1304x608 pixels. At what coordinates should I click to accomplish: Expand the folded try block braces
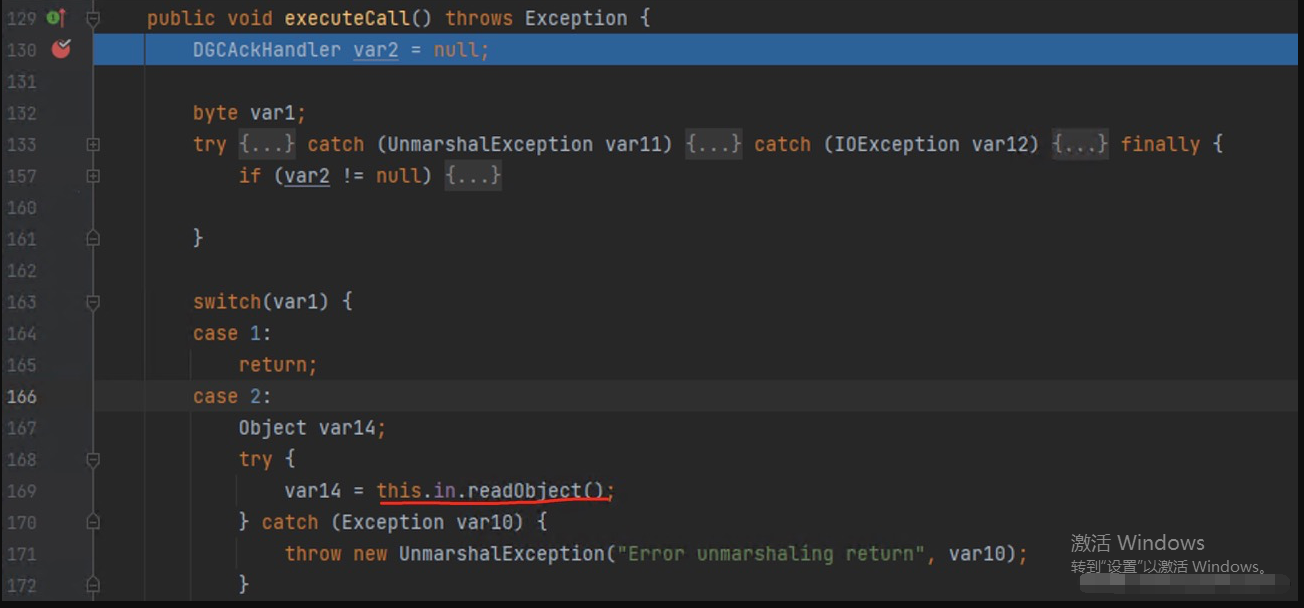pos(267,144)
